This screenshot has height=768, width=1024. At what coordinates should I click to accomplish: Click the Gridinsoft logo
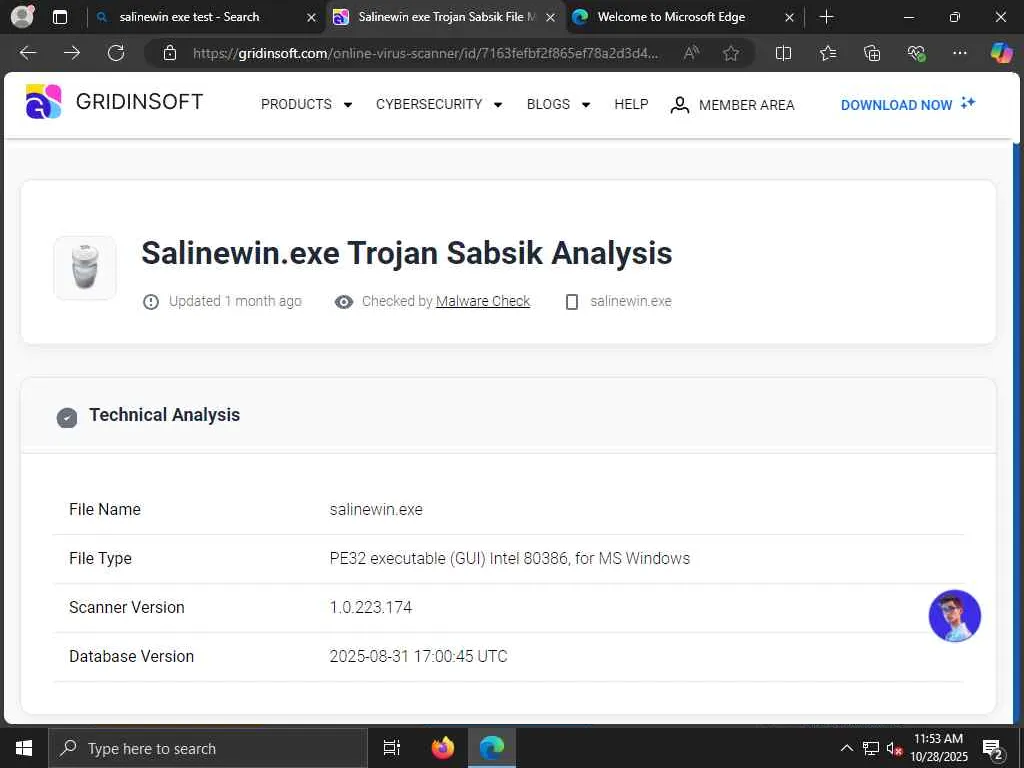coord(114,102)
